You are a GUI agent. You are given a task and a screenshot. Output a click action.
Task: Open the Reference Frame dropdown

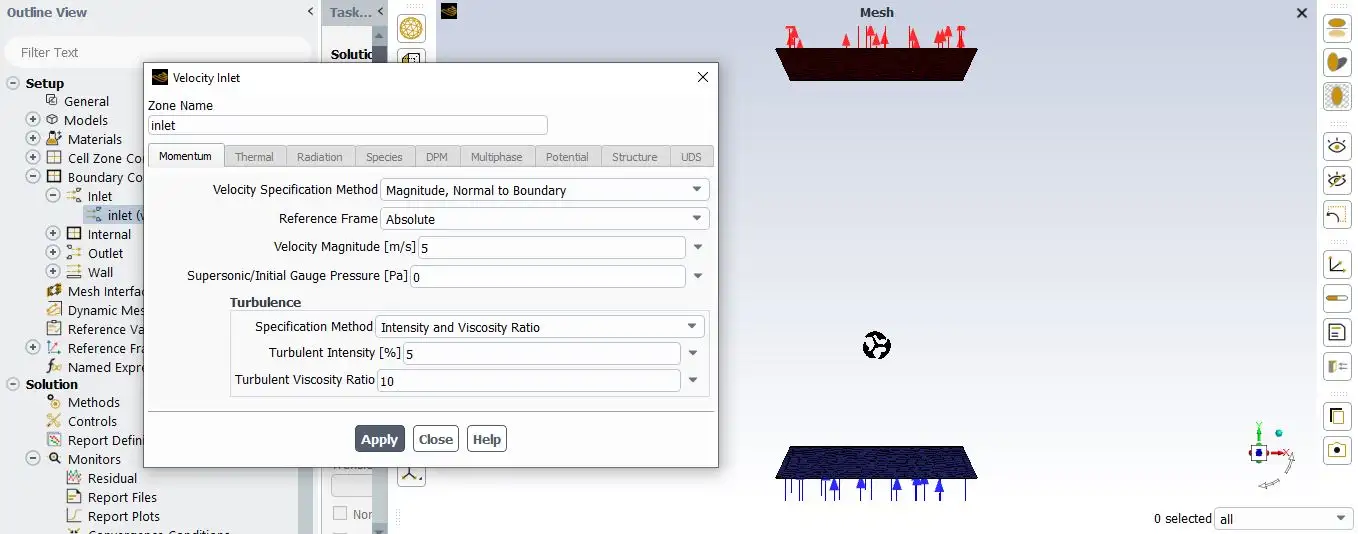tap(545, 219)
